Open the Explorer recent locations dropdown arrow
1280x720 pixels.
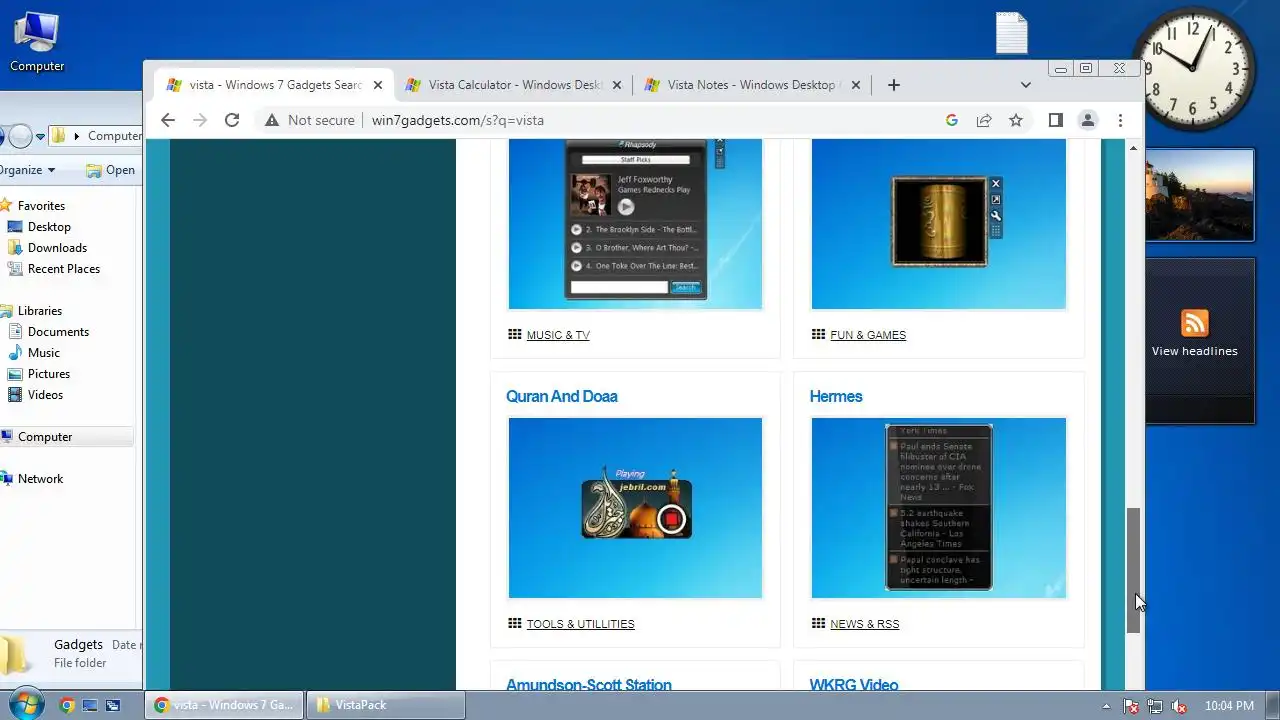(41, 136)
